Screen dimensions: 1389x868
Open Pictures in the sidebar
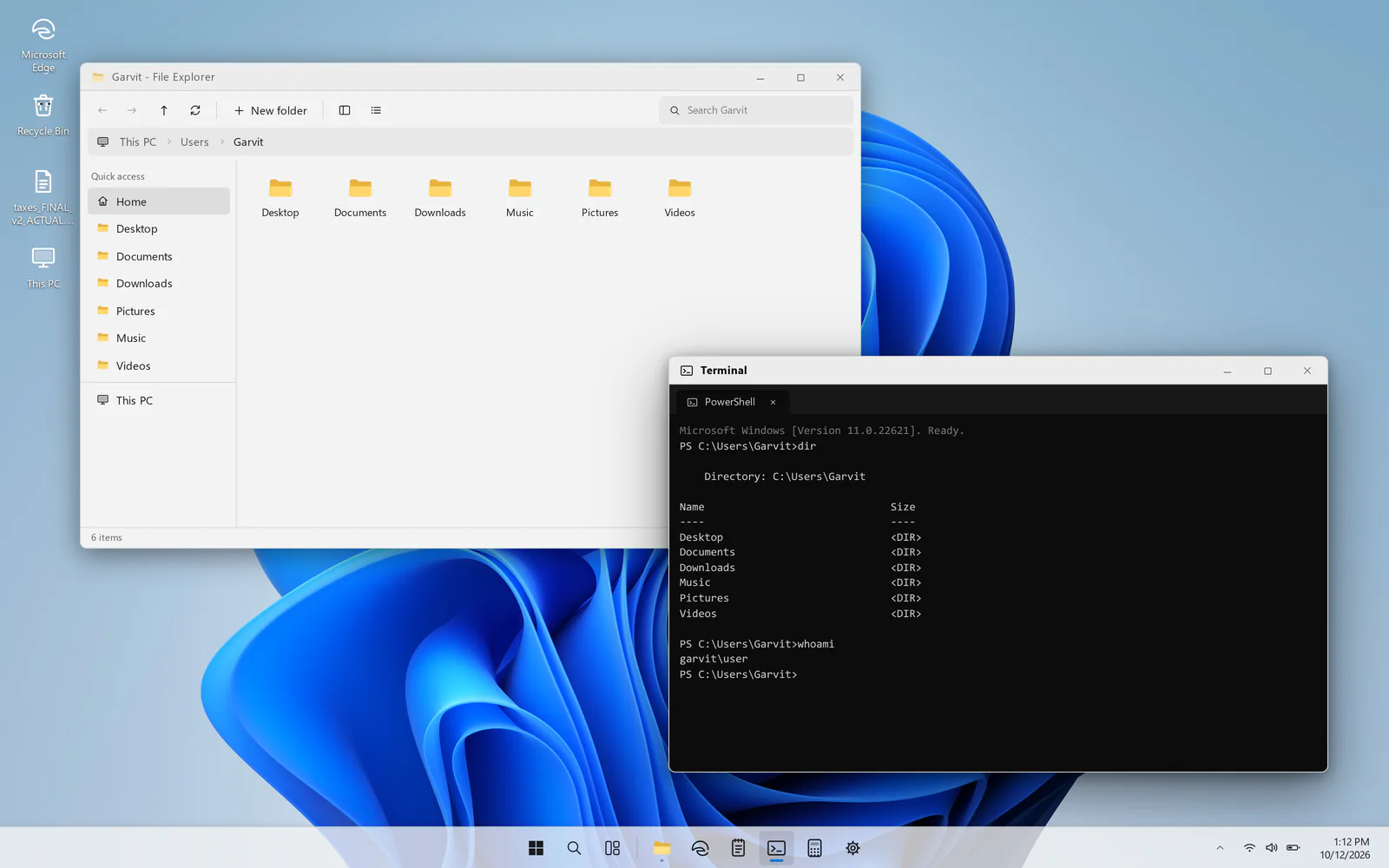(159, 311)
